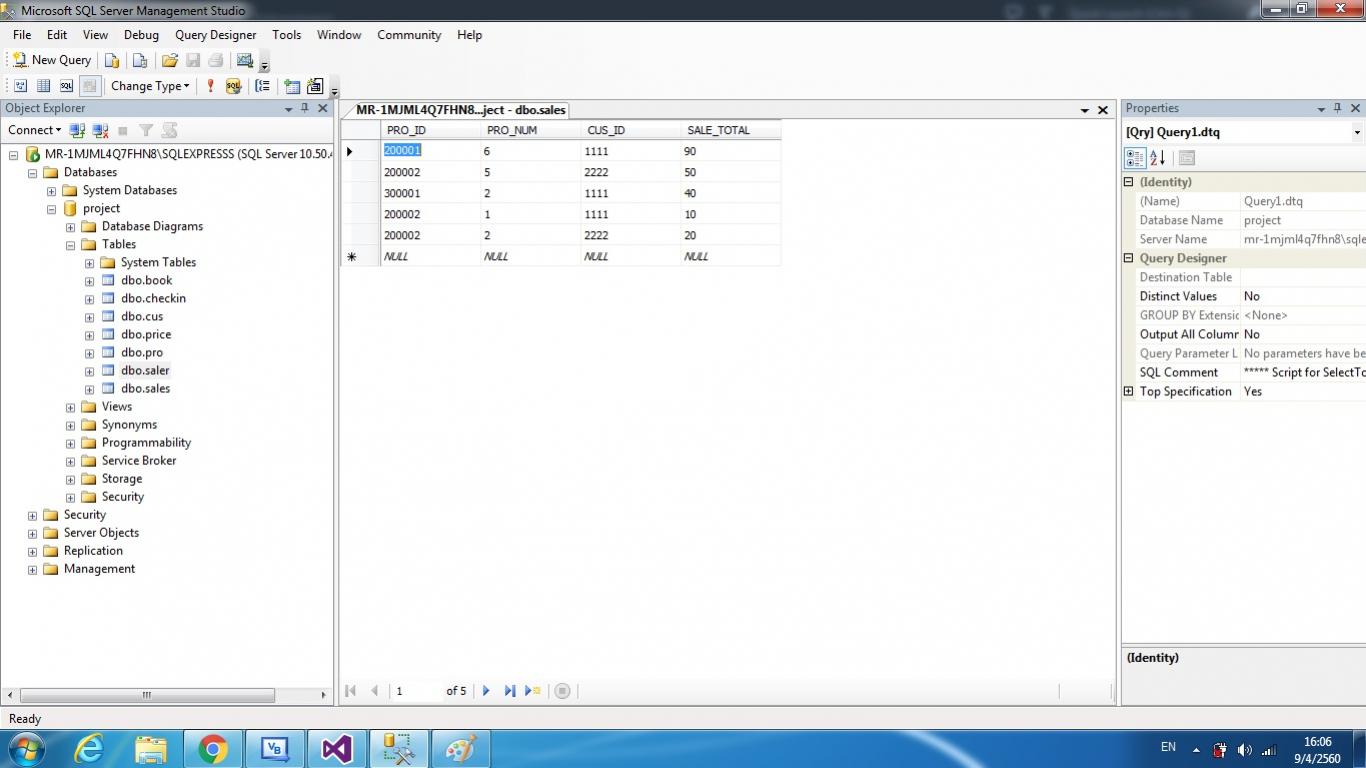Collapse the Tables folder node
The image size is (1366, 768).
[x=71, y=245]
